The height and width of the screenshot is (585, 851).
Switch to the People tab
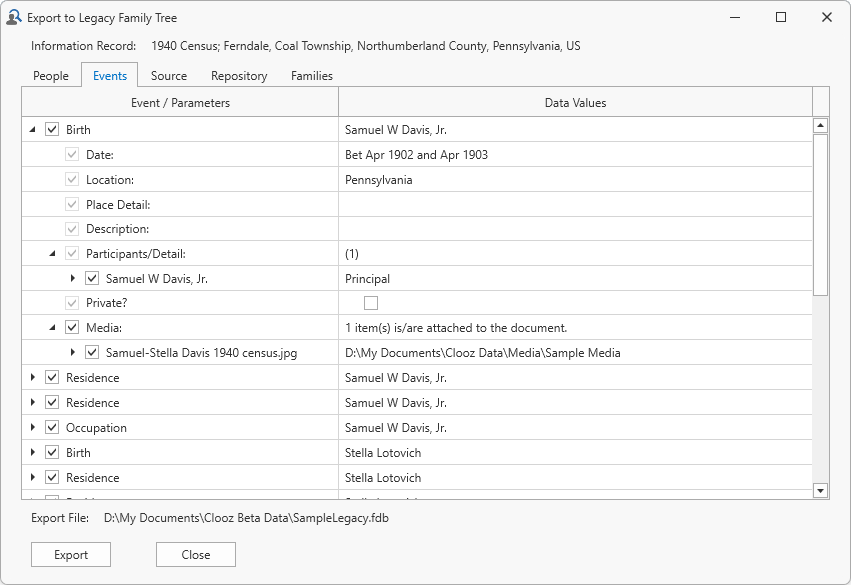51,76
